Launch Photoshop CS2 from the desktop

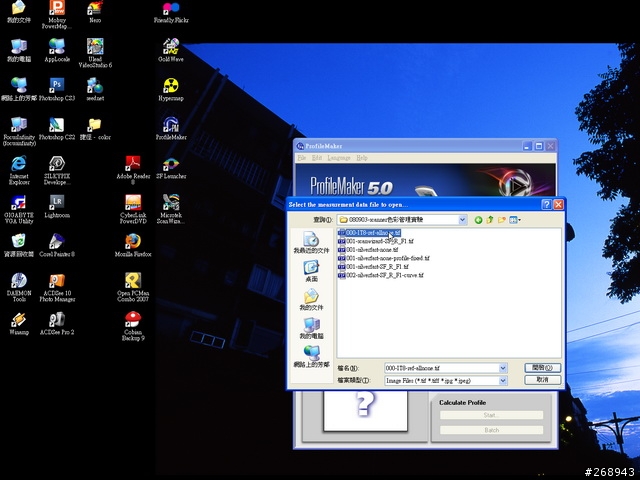click(x=57, y=128)
